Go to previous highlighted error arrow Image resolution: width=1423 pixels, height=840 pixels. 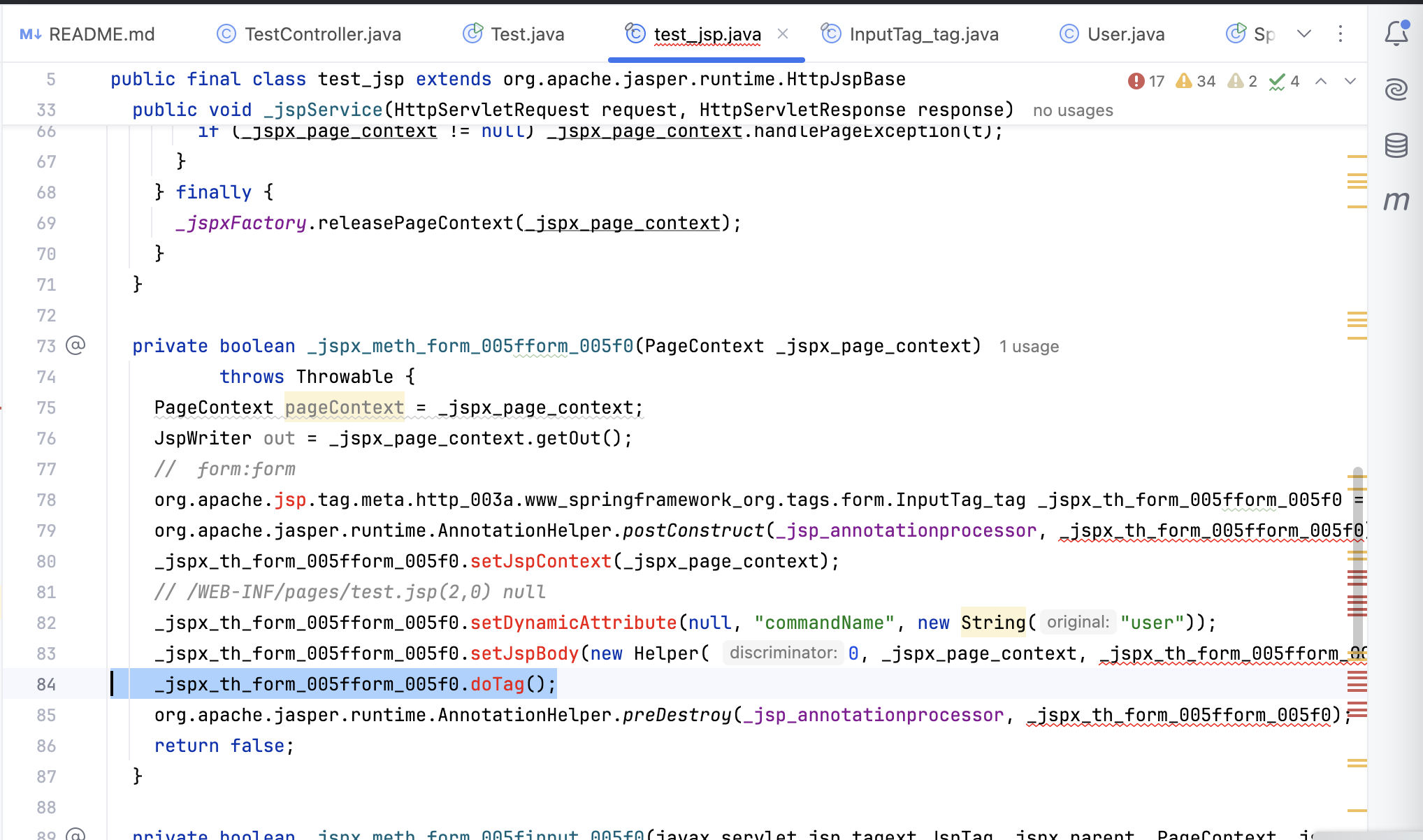click(x=1321, y=81)
